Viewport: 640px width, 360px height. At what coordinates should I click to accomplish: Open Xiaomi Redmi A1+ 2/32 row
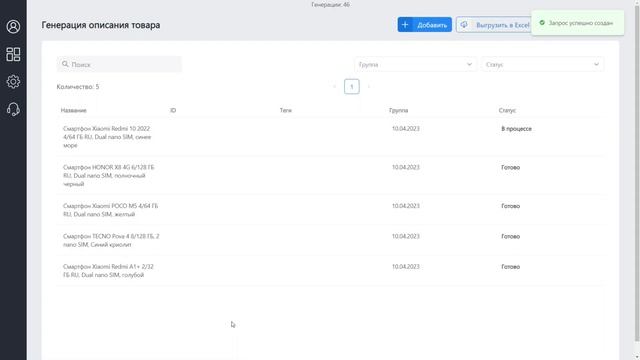[x=331, y=271]
